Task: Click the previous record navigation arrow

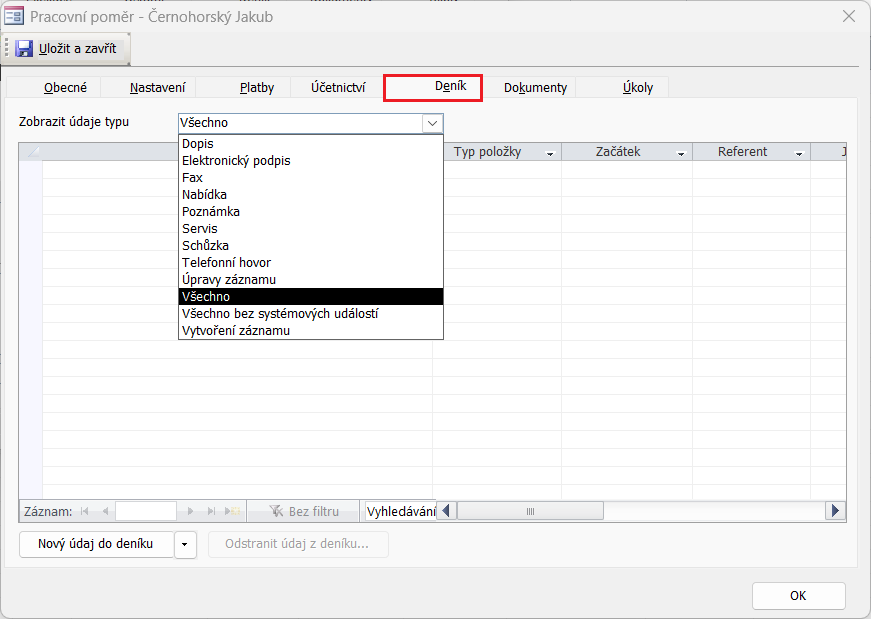Action: [105, 511]
